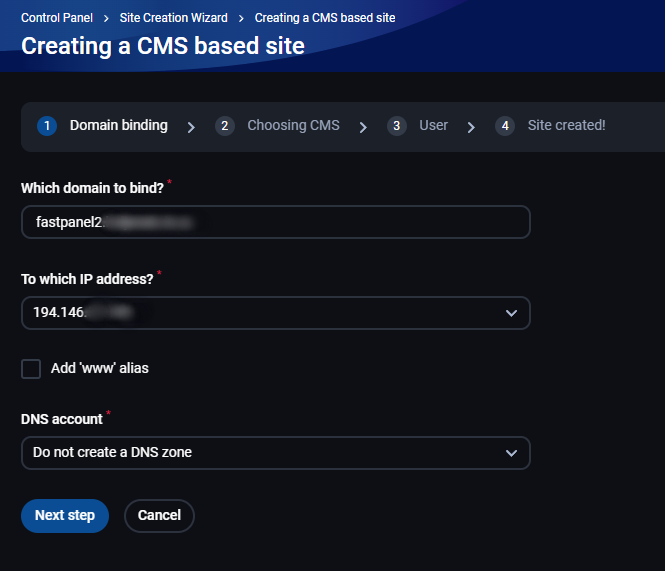
Task: Click chevron after Choosing CMS step
Action: [363, 127]
